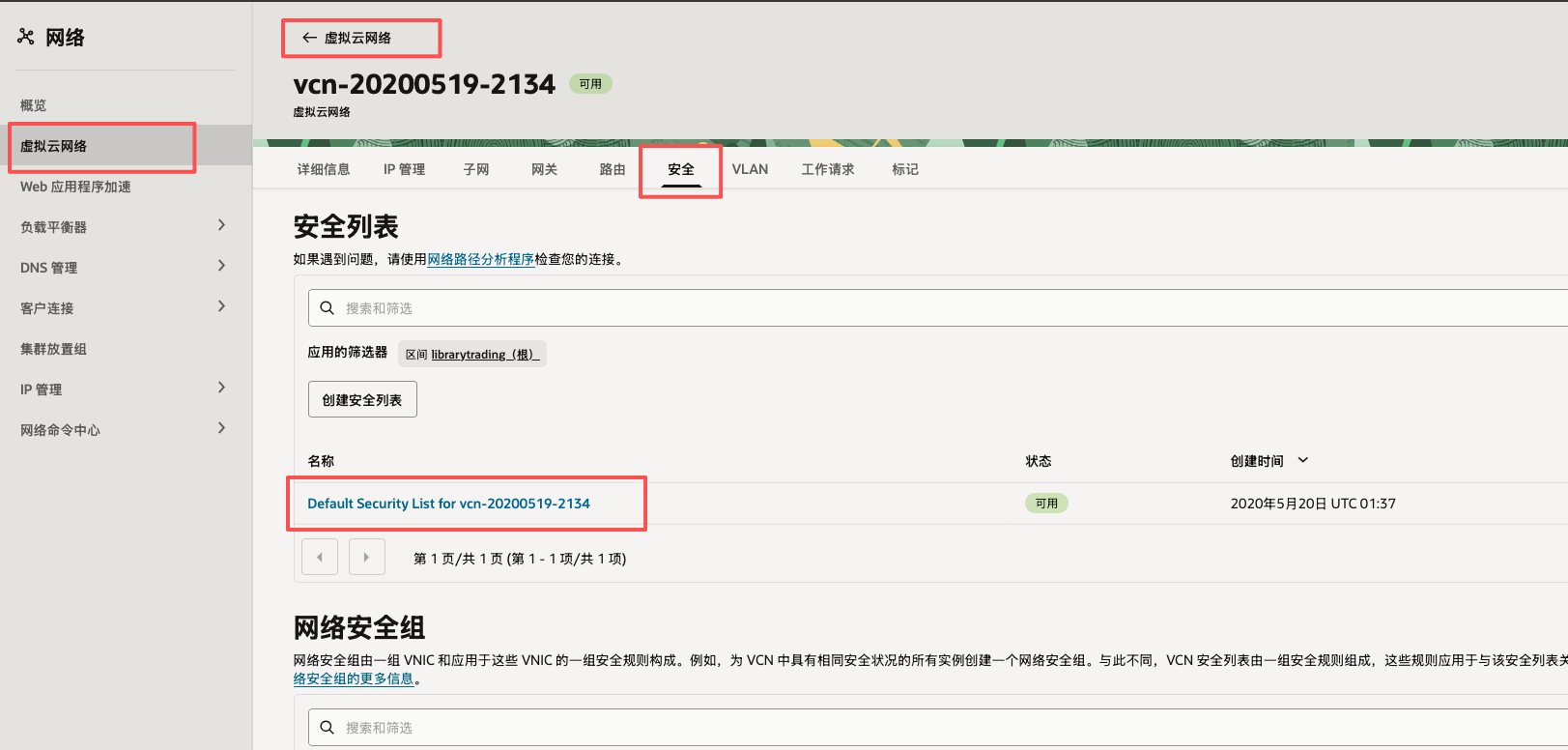1568x750 pixels.
Task: Expand the 客户连接 sidebar section
Action: point(221,306)
